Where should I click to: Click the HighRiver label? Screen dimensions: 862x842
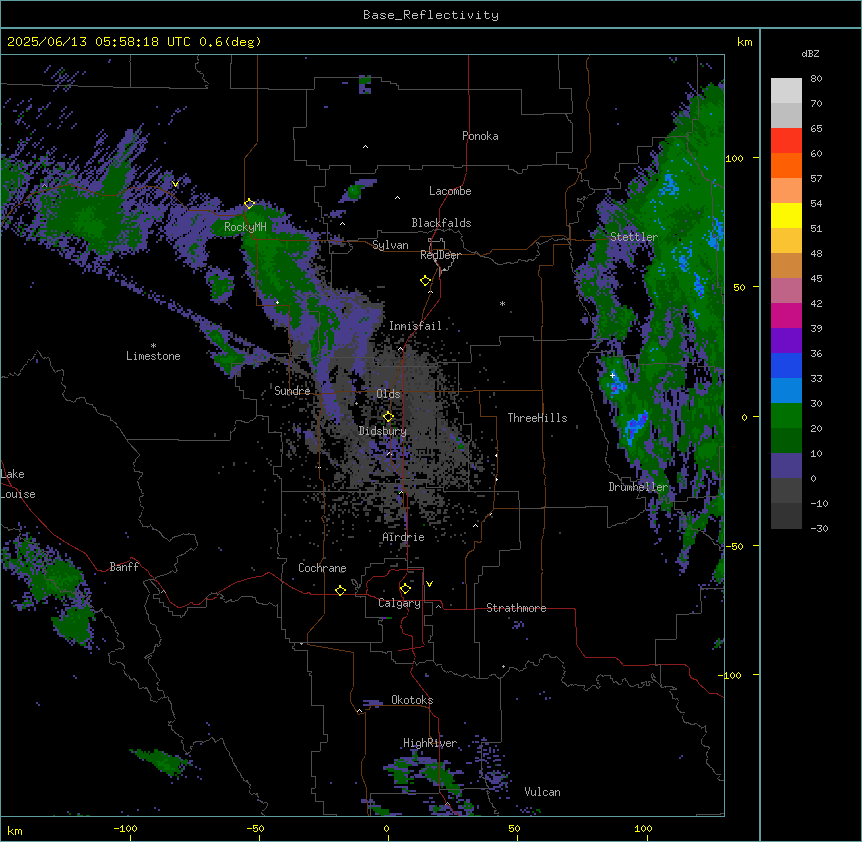[x=430, y=743]
